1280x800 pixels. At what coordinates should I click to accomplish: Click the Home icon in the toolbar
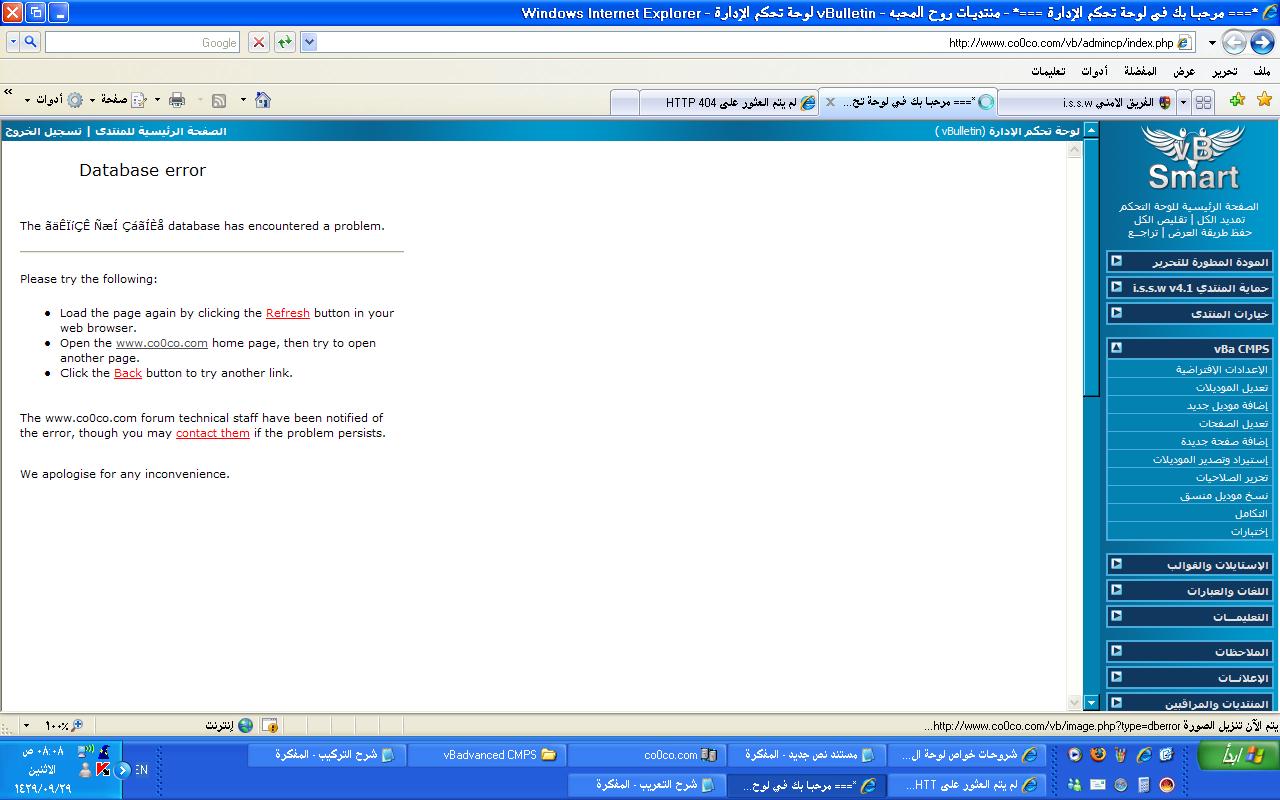[x=263, y=100]
